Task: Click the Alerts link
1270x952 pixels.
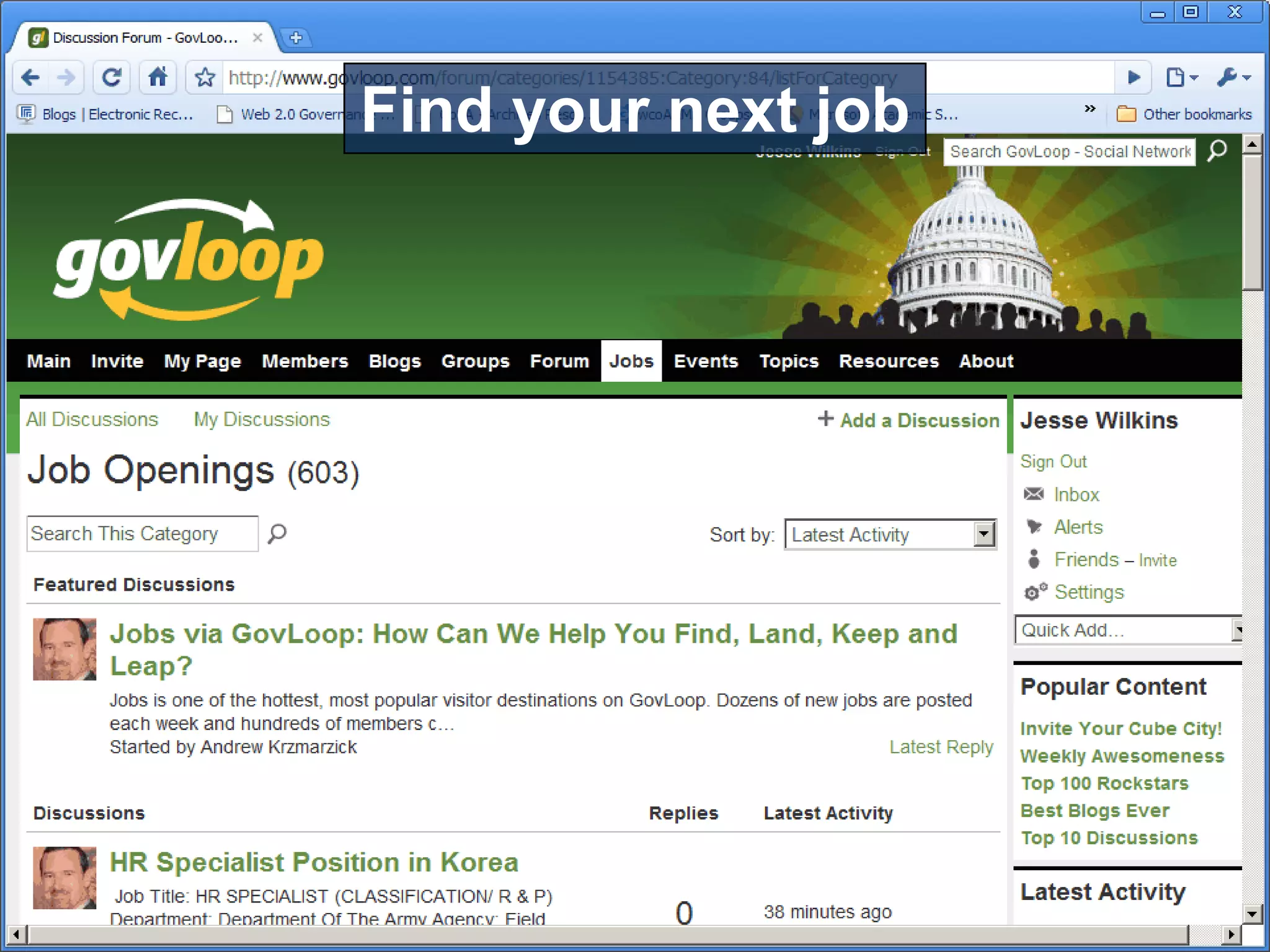Action: pos(1078,527)
